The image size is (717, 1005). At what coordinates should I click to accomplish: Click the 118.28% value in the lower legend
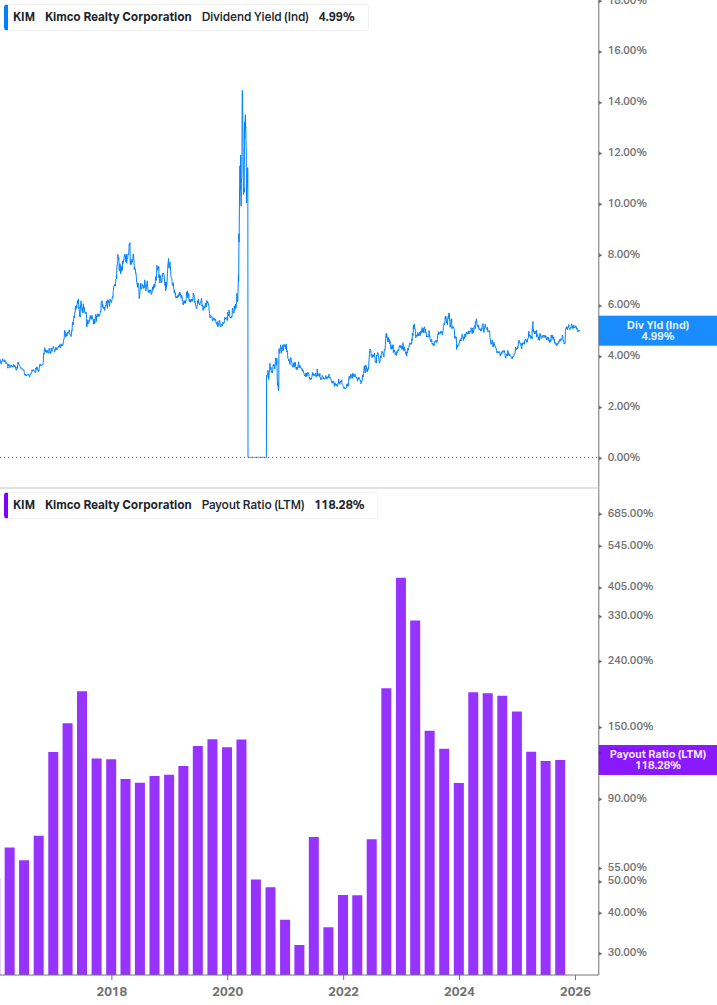pos(339,505)
